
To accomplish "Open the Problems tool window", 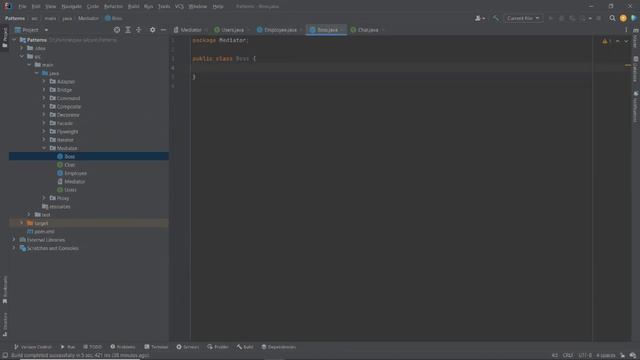I will click(123, 347).
